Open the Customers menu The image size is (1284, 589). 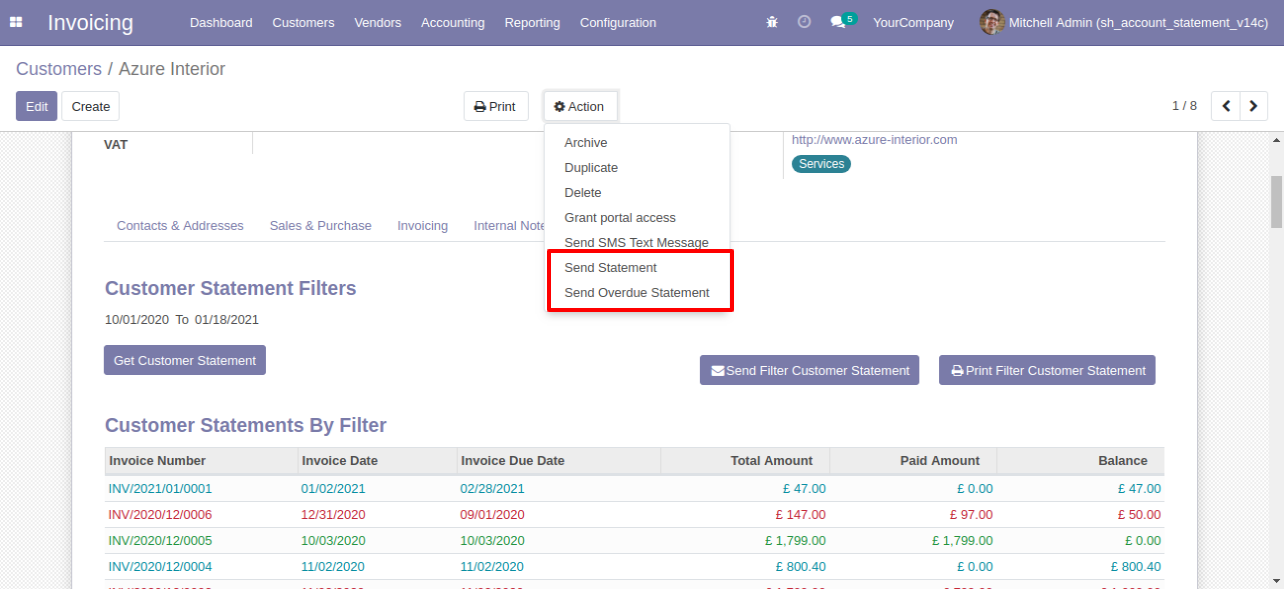(303, 22)
